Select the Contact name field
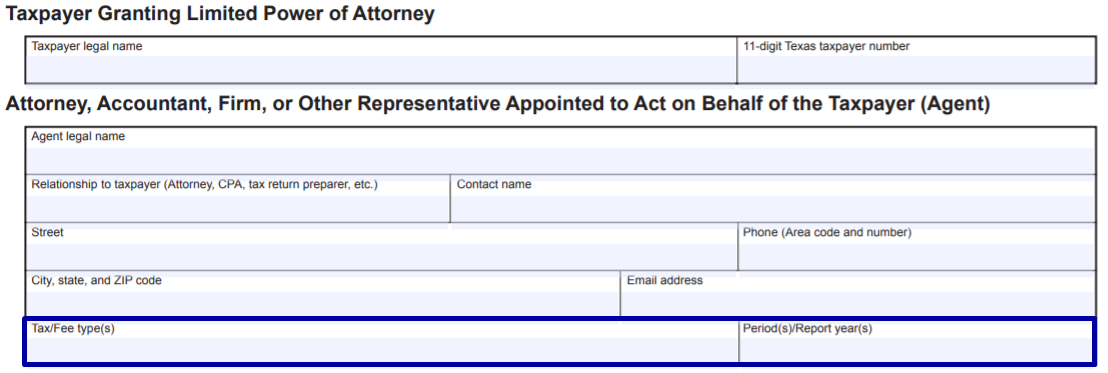Image resolution: width=1108 pixels, height=373 pixels. pyautogui.click(x=773, y=208)
